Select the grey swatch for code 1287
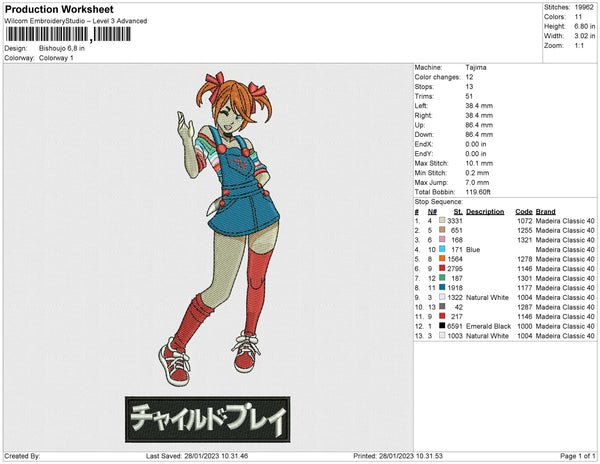Screen dimensions: 600x464 (442, 307)
